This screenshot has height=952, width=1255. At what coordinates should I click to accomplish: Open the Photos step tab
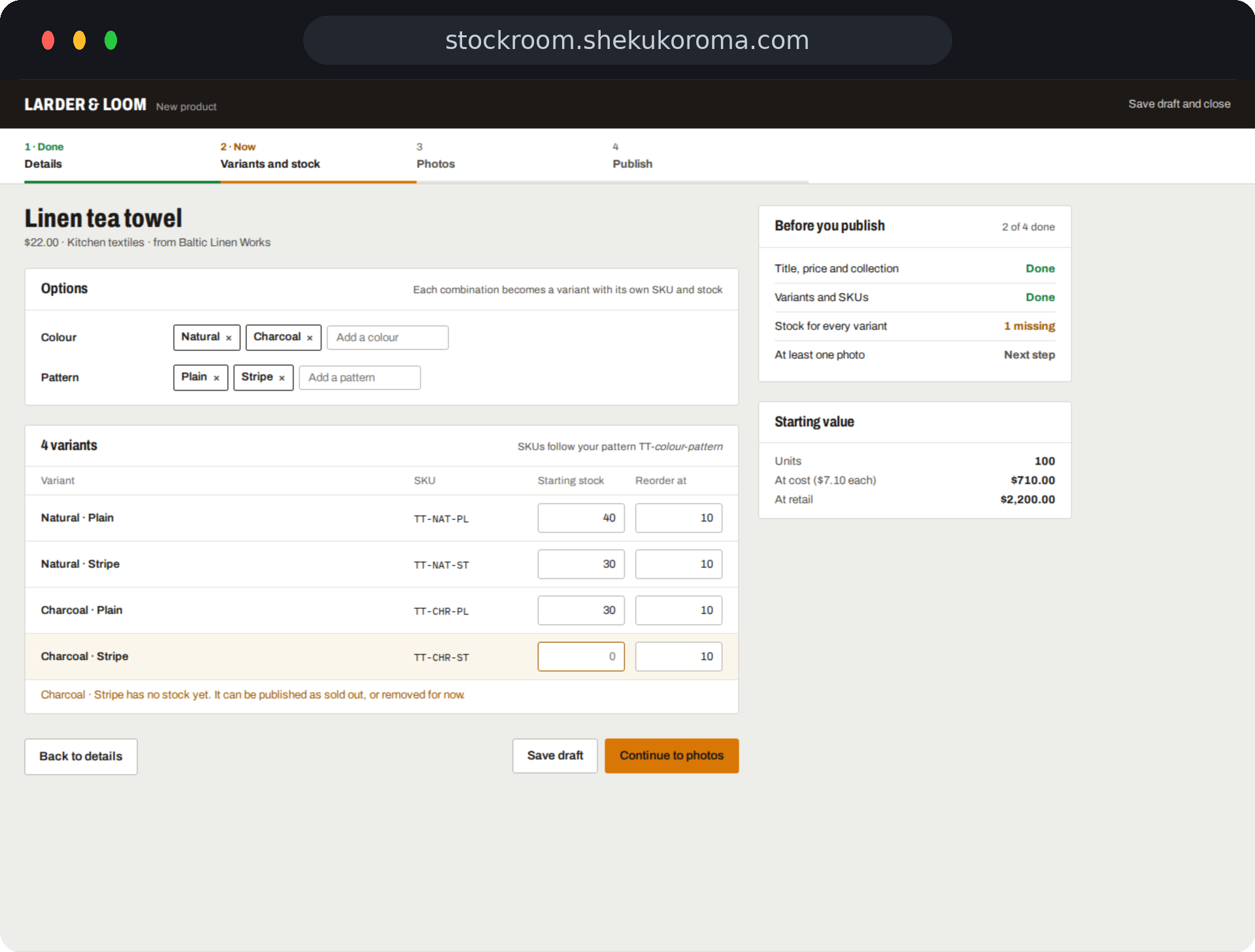click(514, 156)
